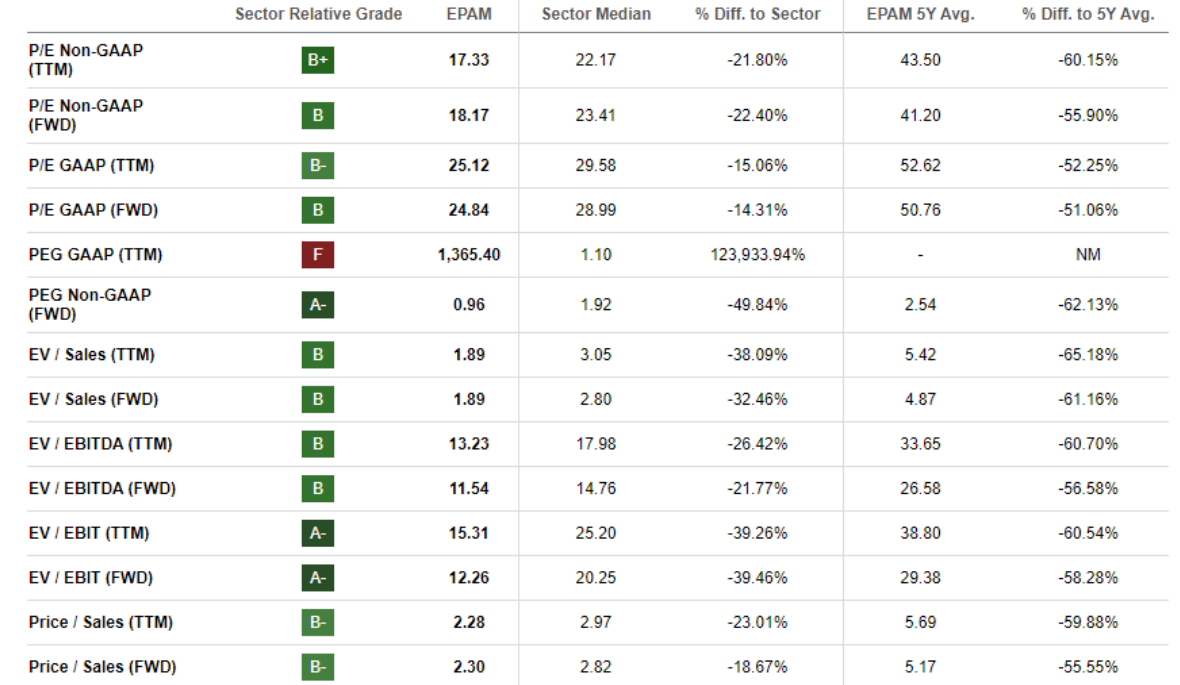The height and width of the screenshot is (685, 1180).
Task: Click EPAM value 2.30
Action: (469, 667)
